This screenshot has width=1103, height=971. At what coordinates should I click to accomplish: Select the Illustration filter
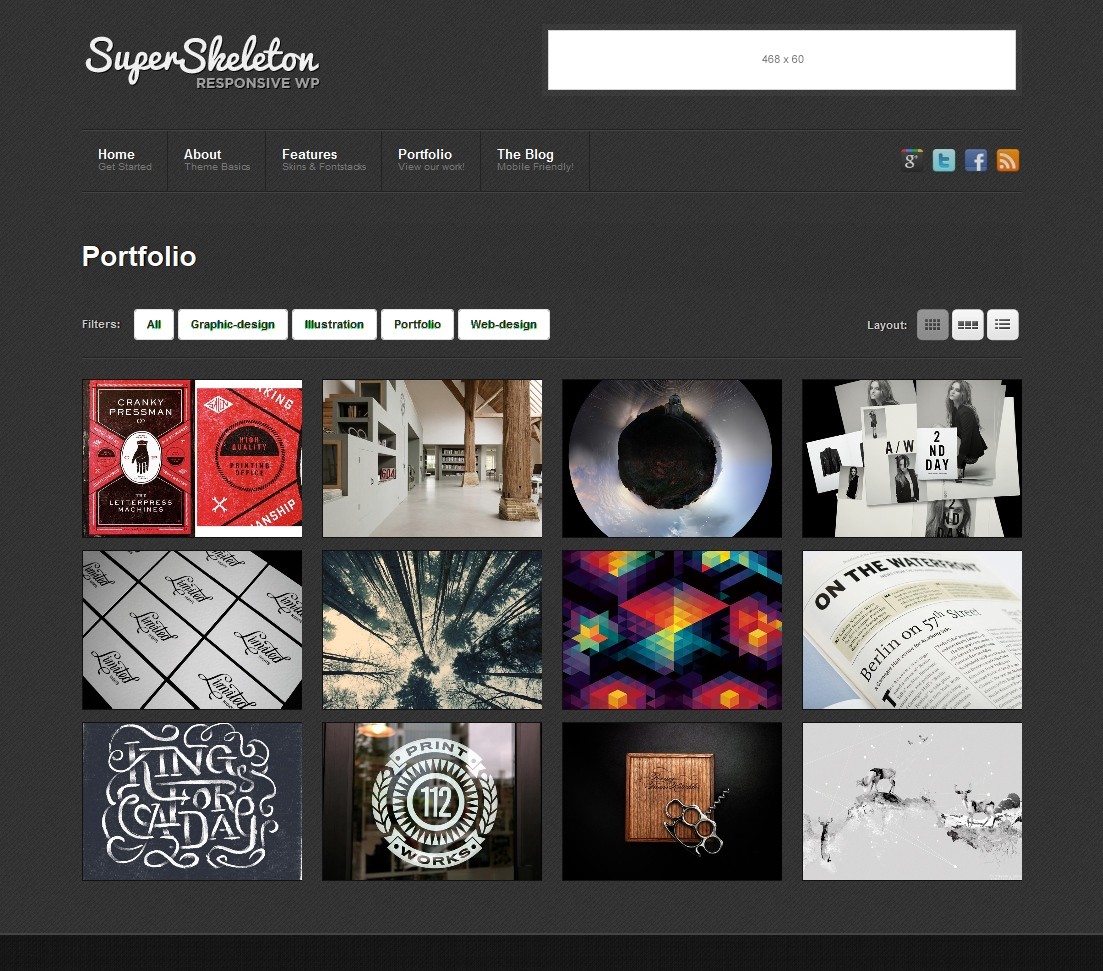click(x=334, y=324)
